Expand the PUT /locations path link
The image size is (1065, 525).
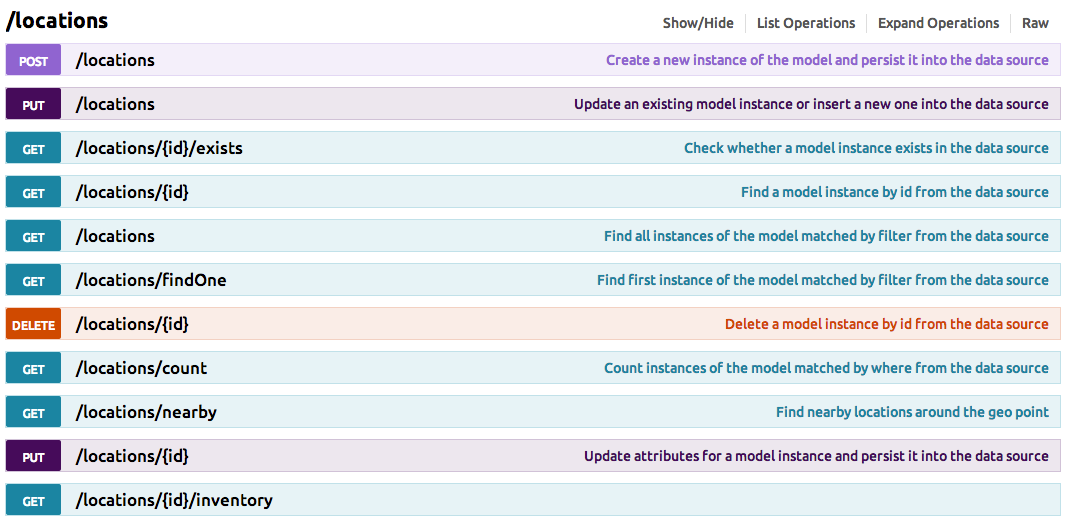click(x=115, y=104)
